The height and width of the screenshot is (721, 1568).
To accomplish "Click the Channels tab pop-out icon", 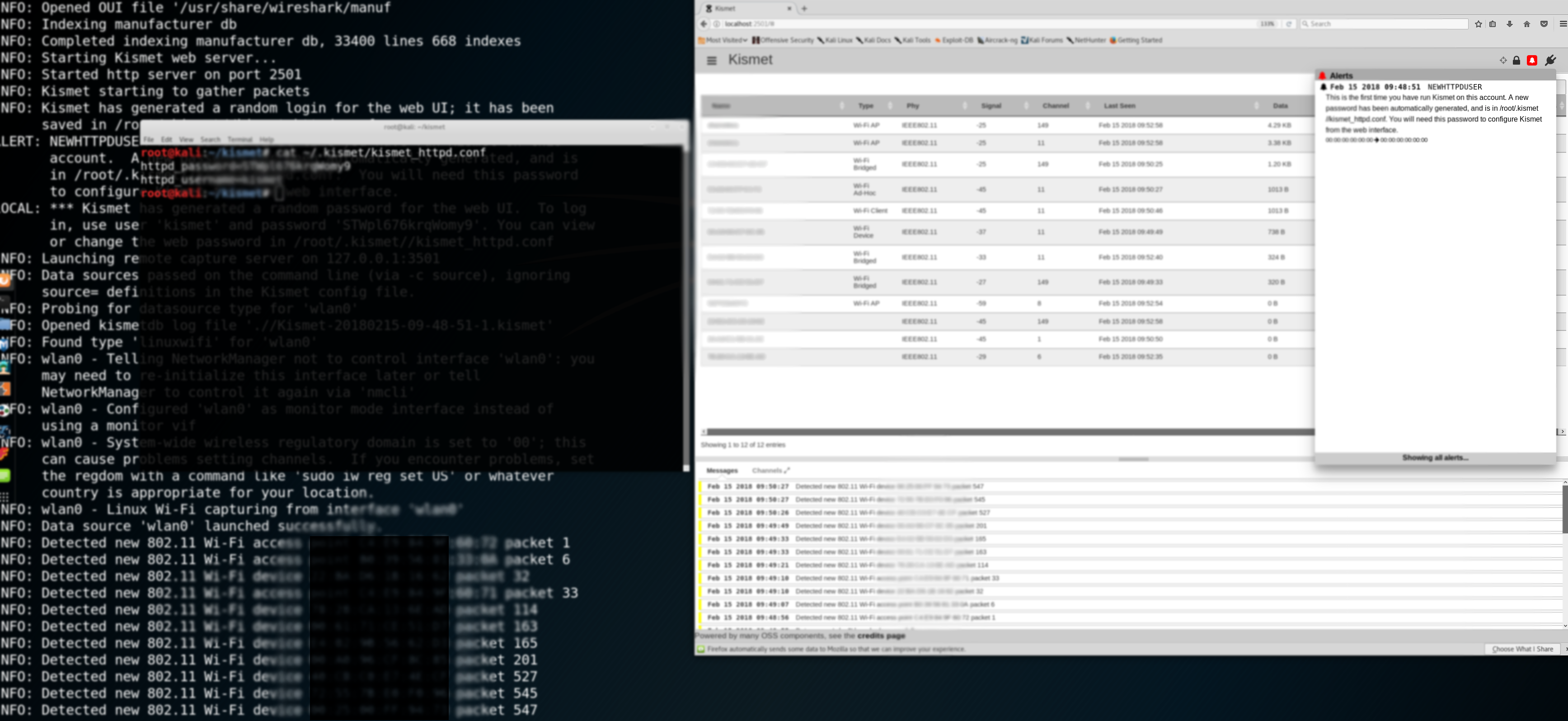I will (x=787, y=470).
